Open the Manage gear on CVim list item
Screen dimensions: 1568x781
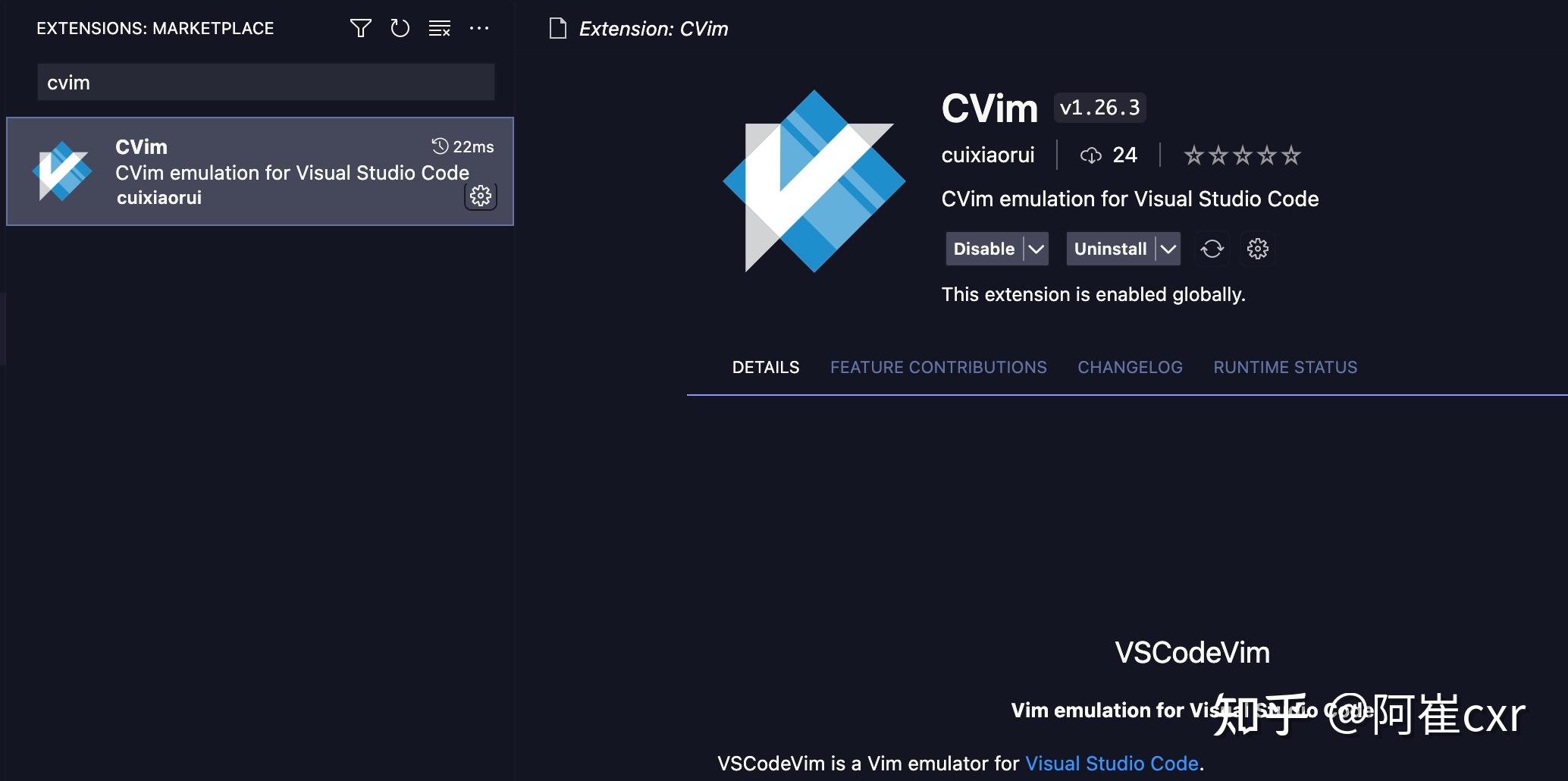pyautogui.click(x=481, y=196)
